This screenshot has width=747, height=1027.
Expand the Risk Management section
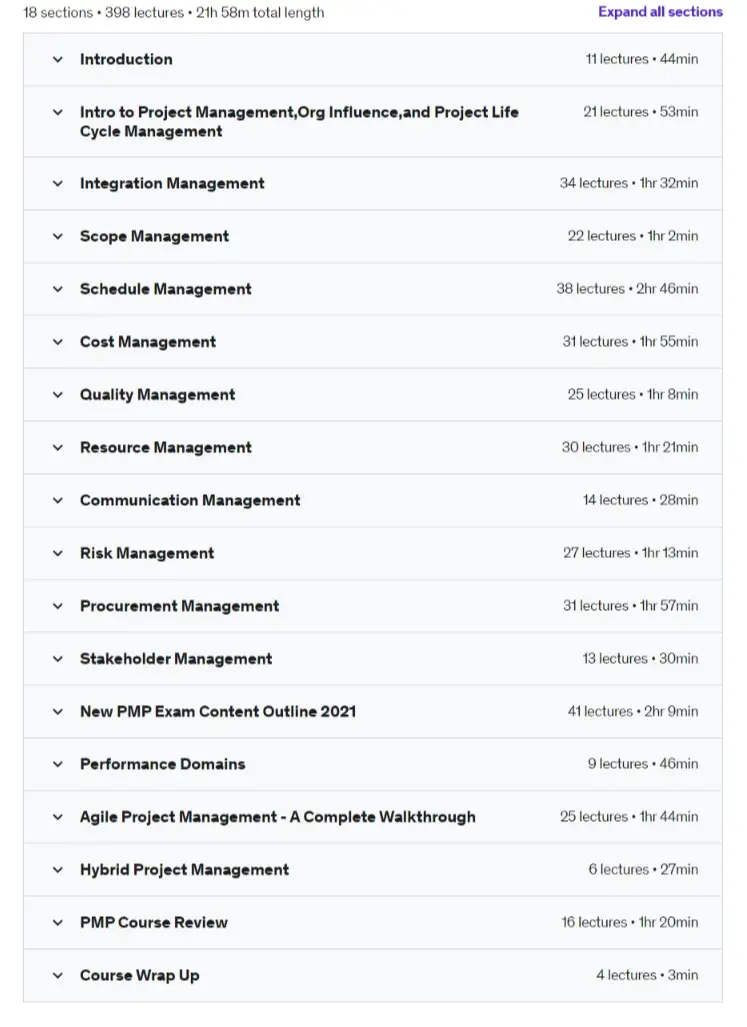click(146, 553)
